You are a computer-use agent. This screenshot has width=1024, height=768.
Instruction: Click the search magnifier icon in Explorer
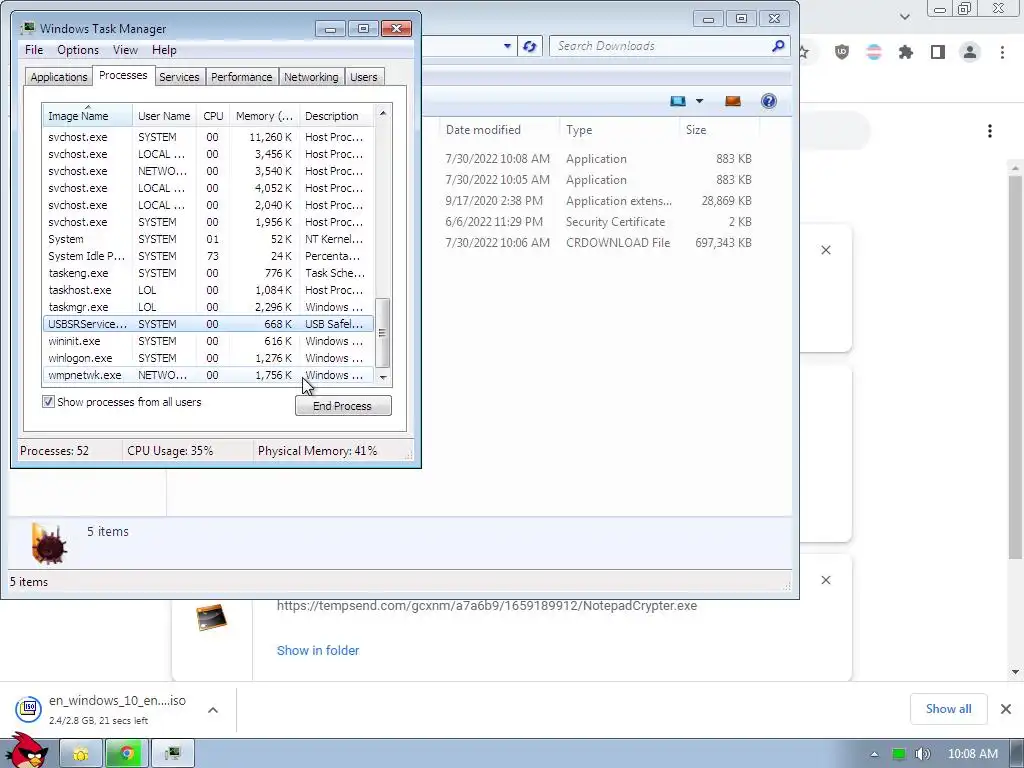pyautogui.click(x=778, y=46)
